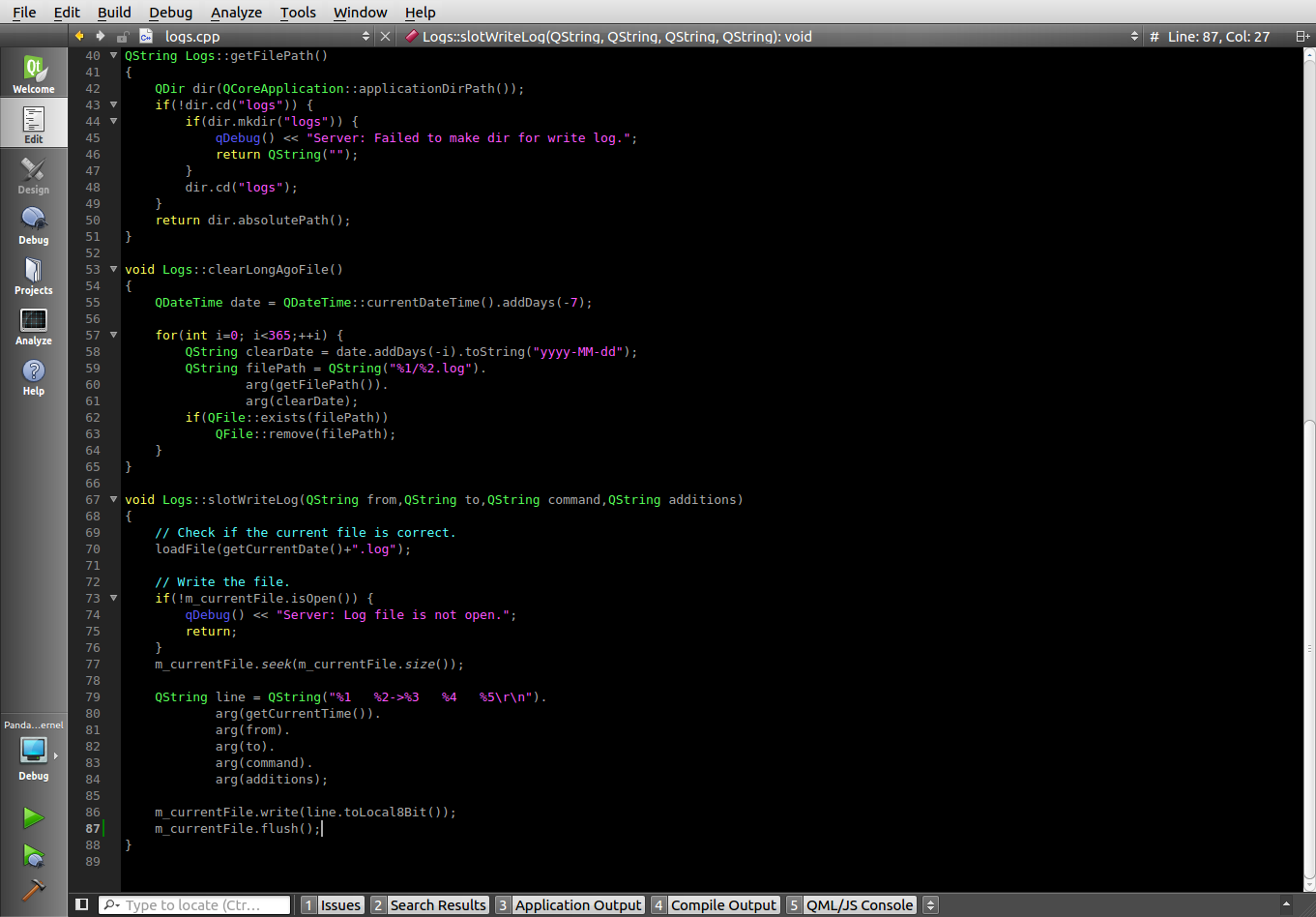Click the vertical scrollbar thumb

(1309, 648)
